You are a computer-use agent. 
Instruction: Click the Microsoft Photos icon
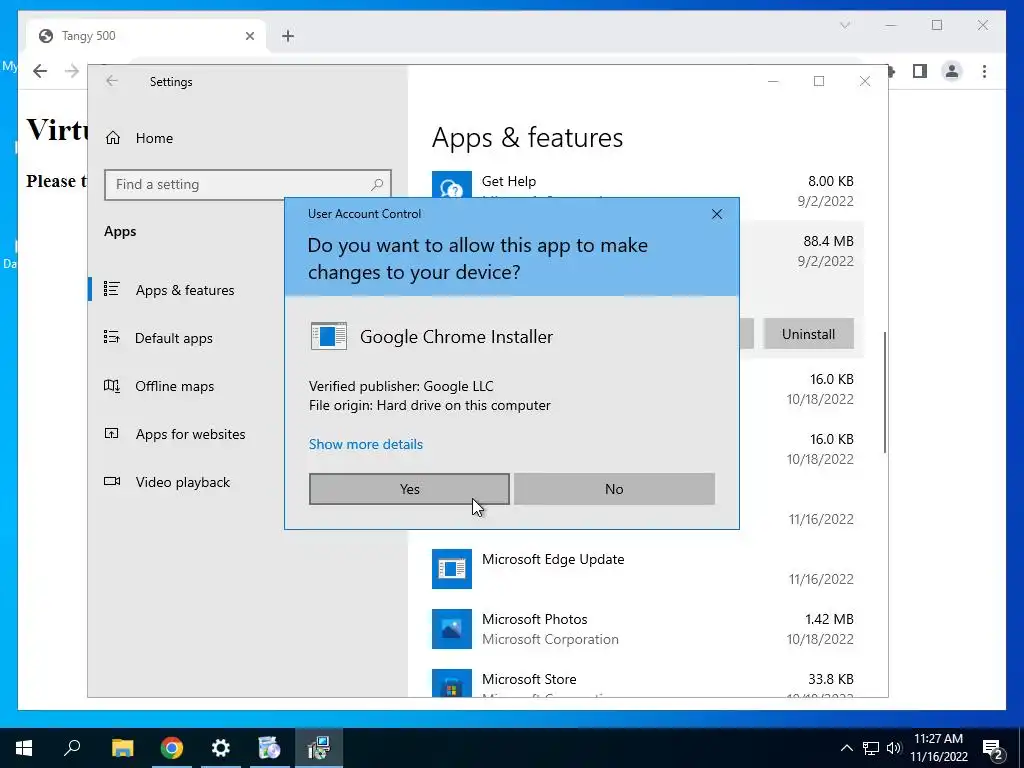tap(451, 628)
